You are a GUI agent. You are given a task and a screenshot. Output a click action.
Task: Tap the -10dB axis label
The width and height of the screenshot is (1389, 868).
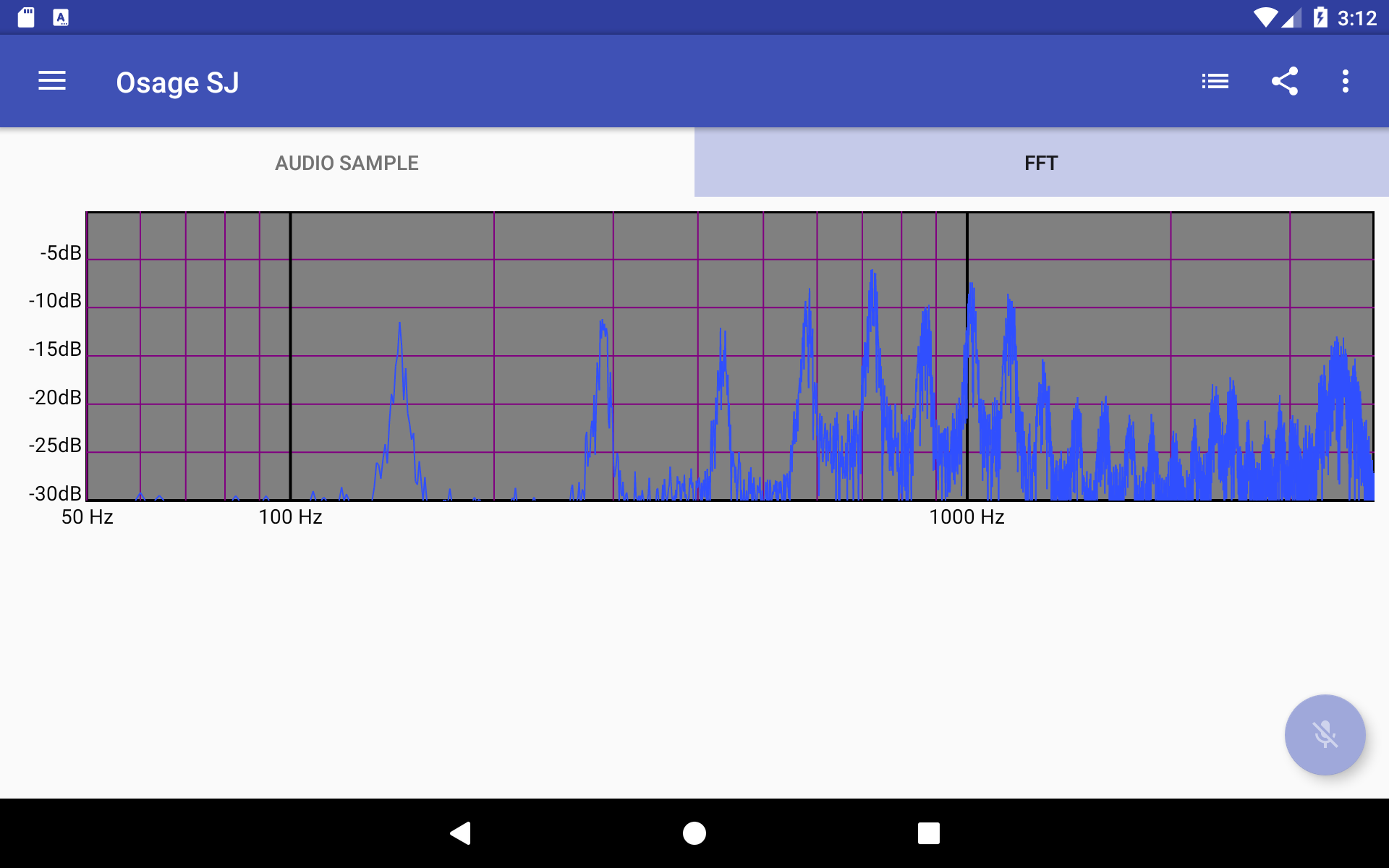pos(55,300)
